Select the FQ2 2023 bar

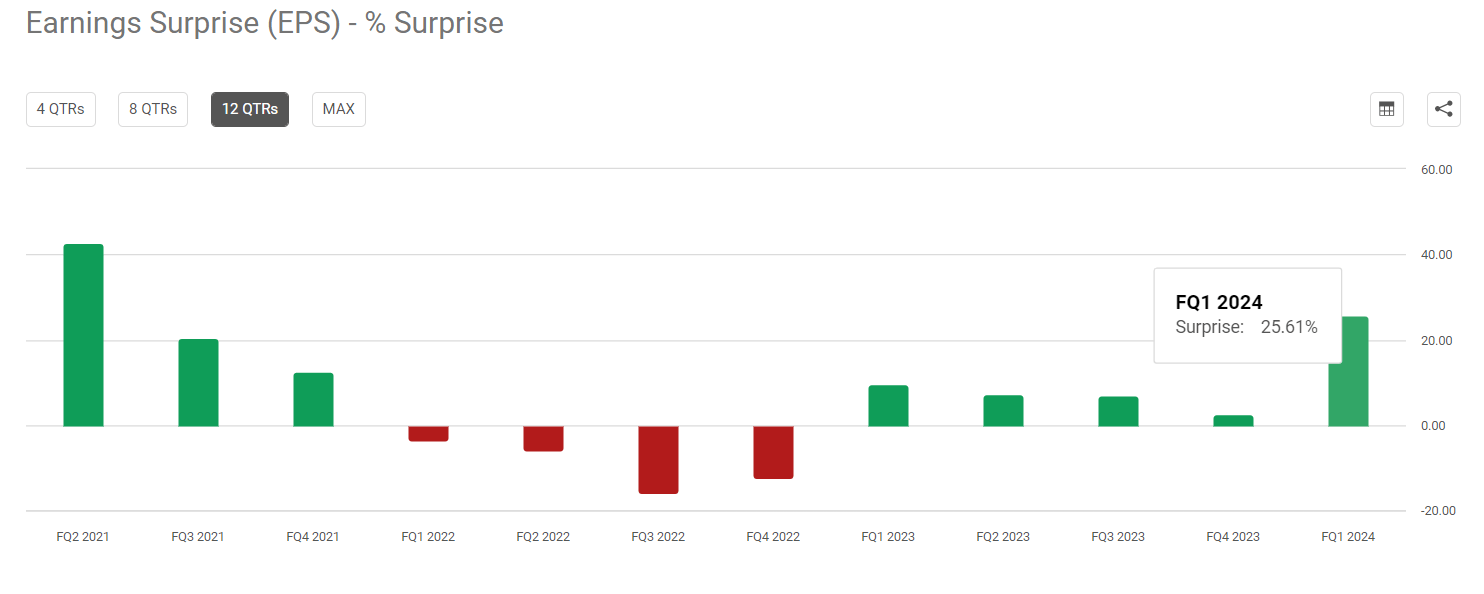tap(1003, 411)
